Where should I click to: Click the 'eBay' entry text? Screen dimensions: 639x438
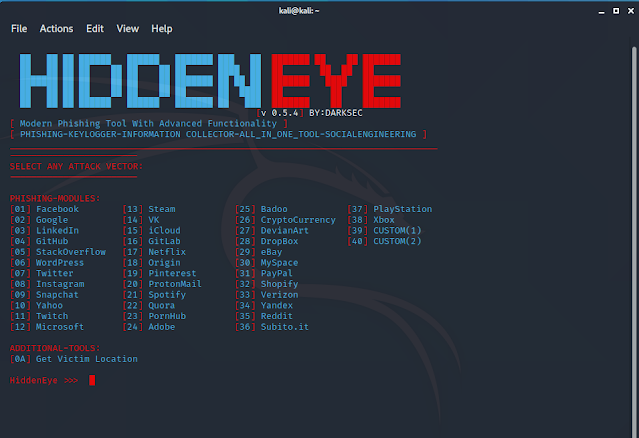pyautogui.click(x=271, y=252)
